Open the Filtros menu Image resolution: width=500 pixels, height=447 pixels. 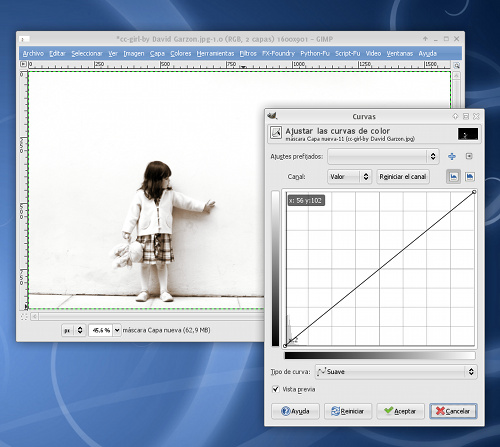pyautogui.click(x=248, y=53)
